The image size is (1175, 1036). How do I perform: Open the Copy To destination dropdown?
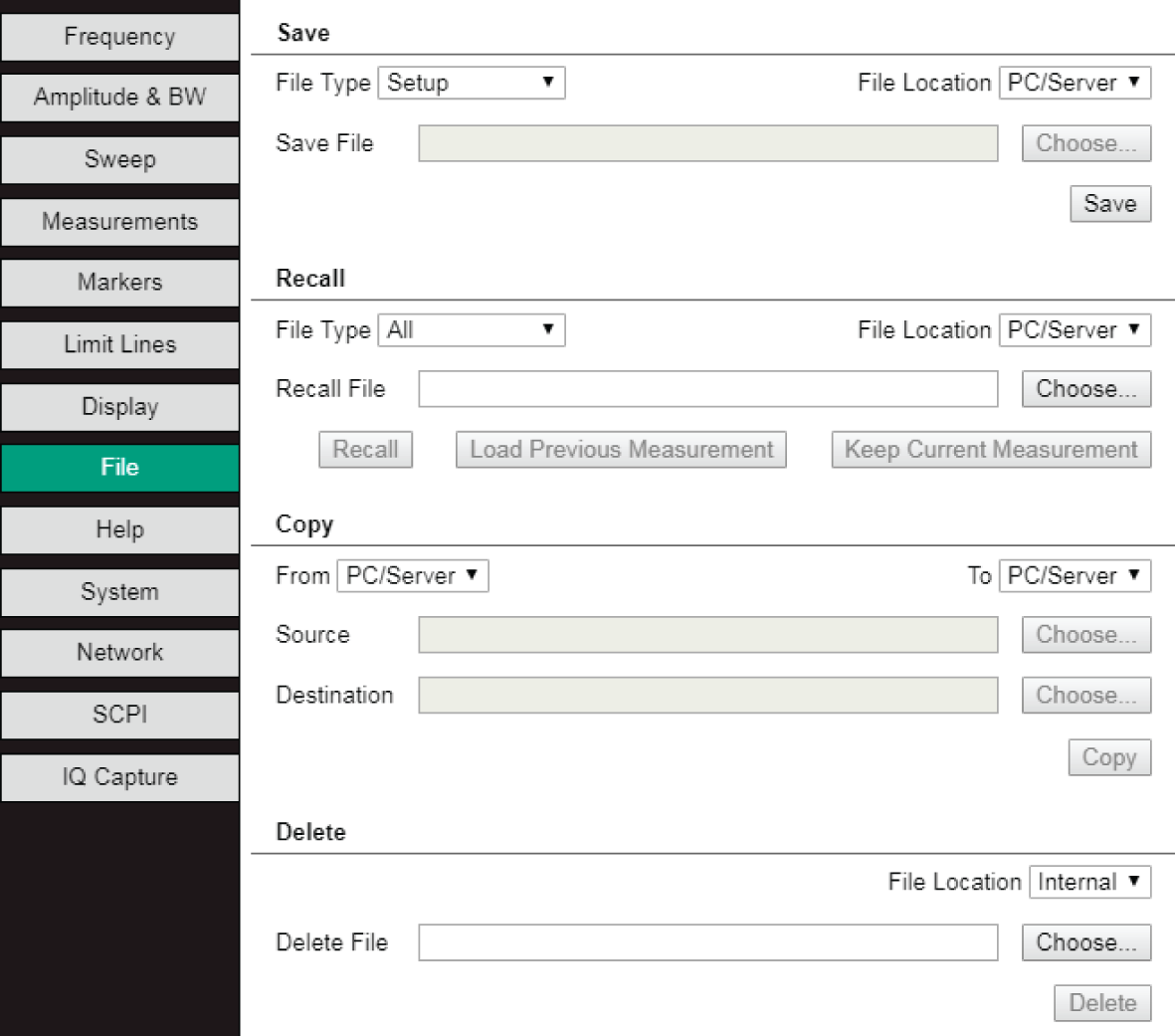coord(1075,576)
